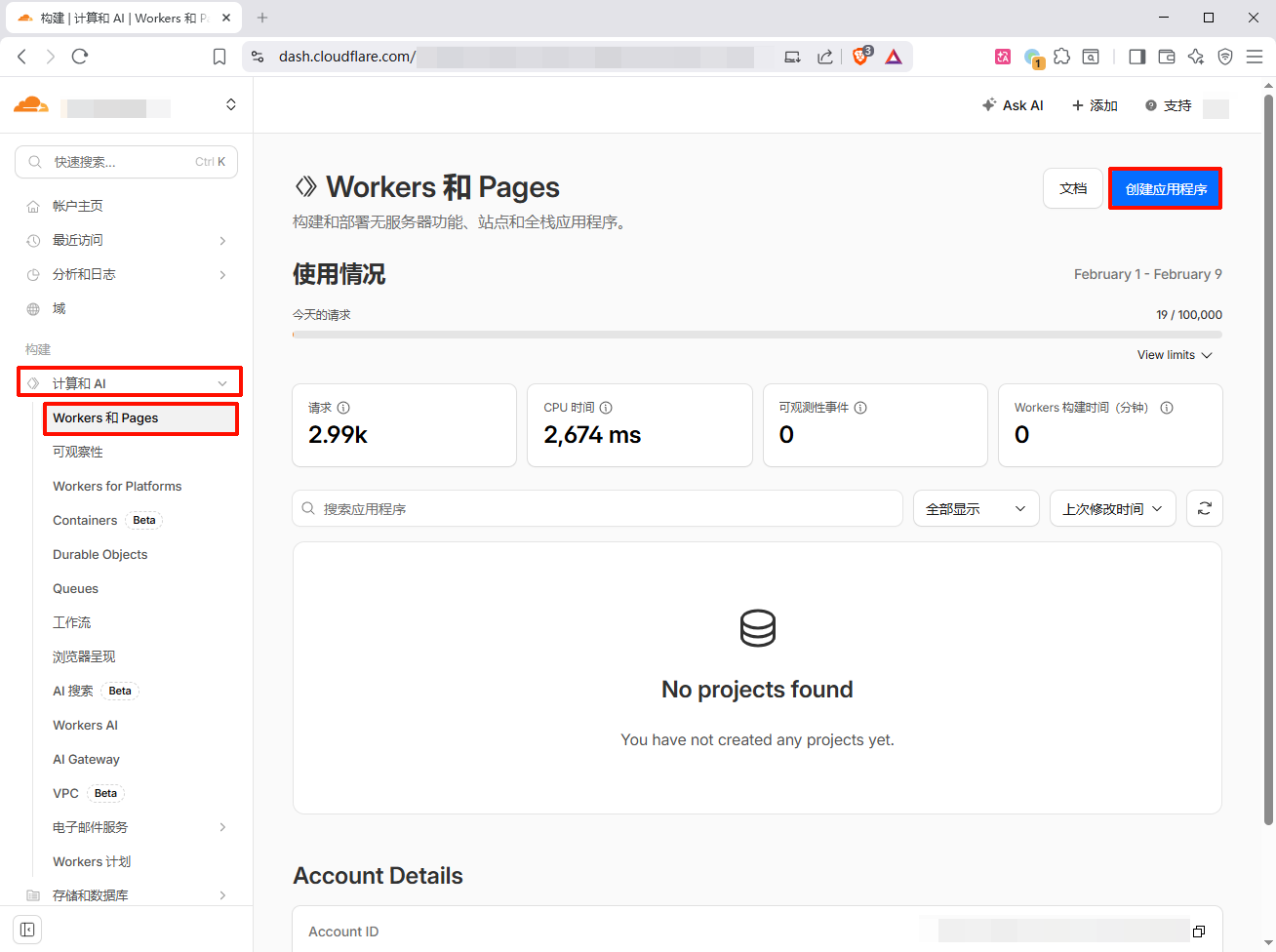Open 帐户主页 in the sidebar

[x=78, y=206]
